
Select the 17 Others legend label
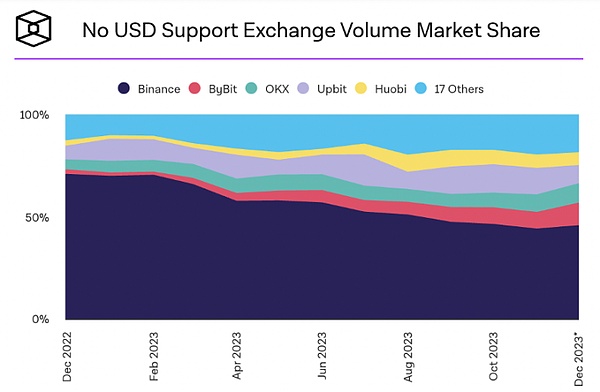pyautogui.click(x=459, y=89)
